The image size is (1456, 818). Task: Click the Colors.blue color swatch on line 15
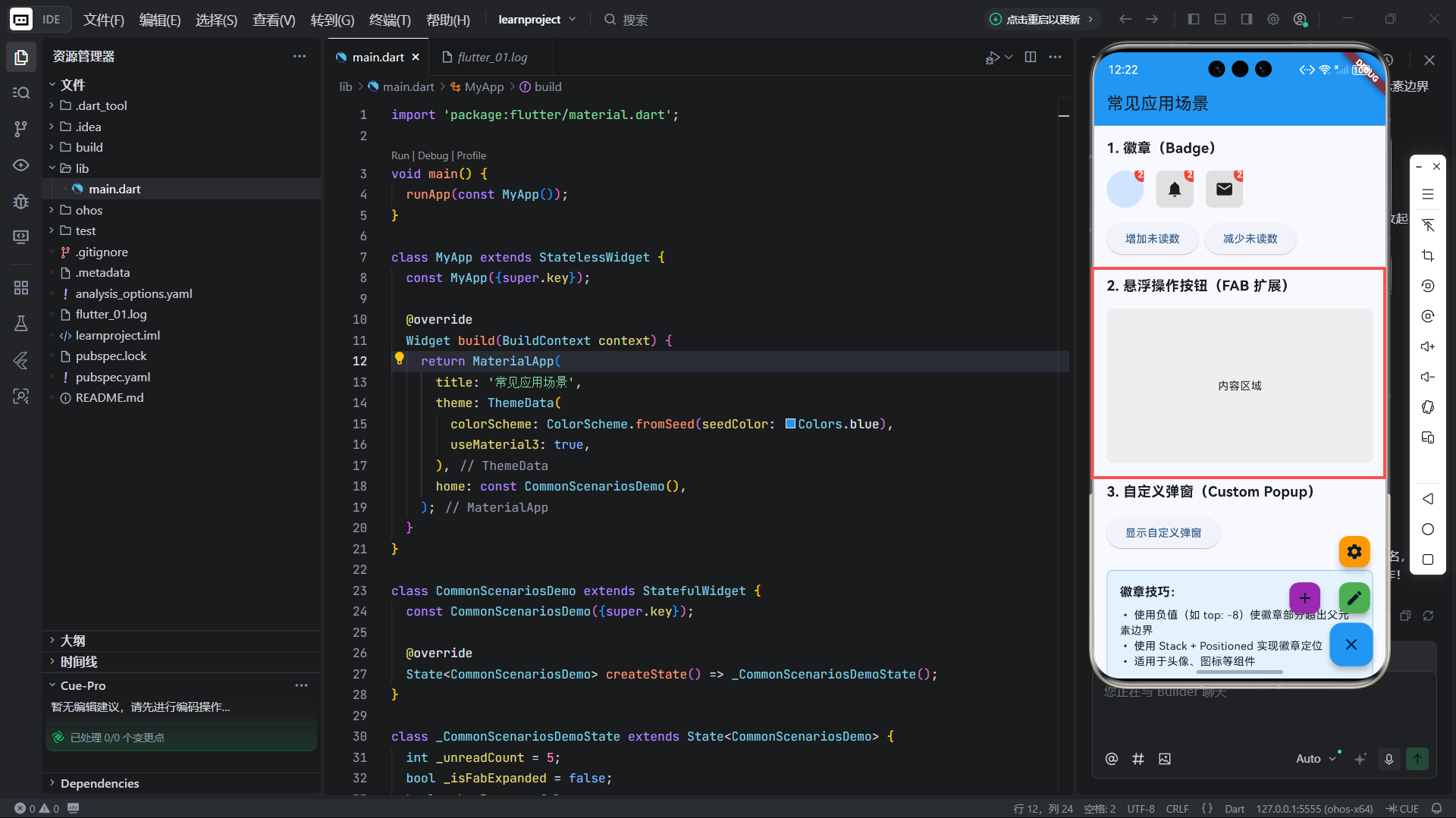(x=790, y=424)
